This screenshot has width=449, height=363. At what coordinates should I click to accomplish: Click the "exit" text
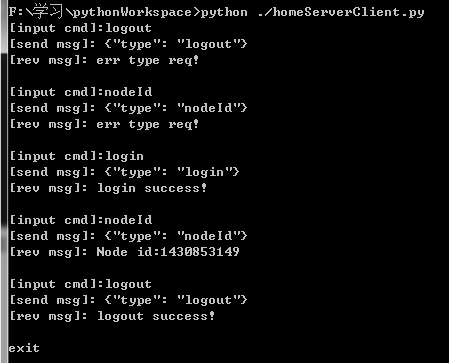coord(24,348)
